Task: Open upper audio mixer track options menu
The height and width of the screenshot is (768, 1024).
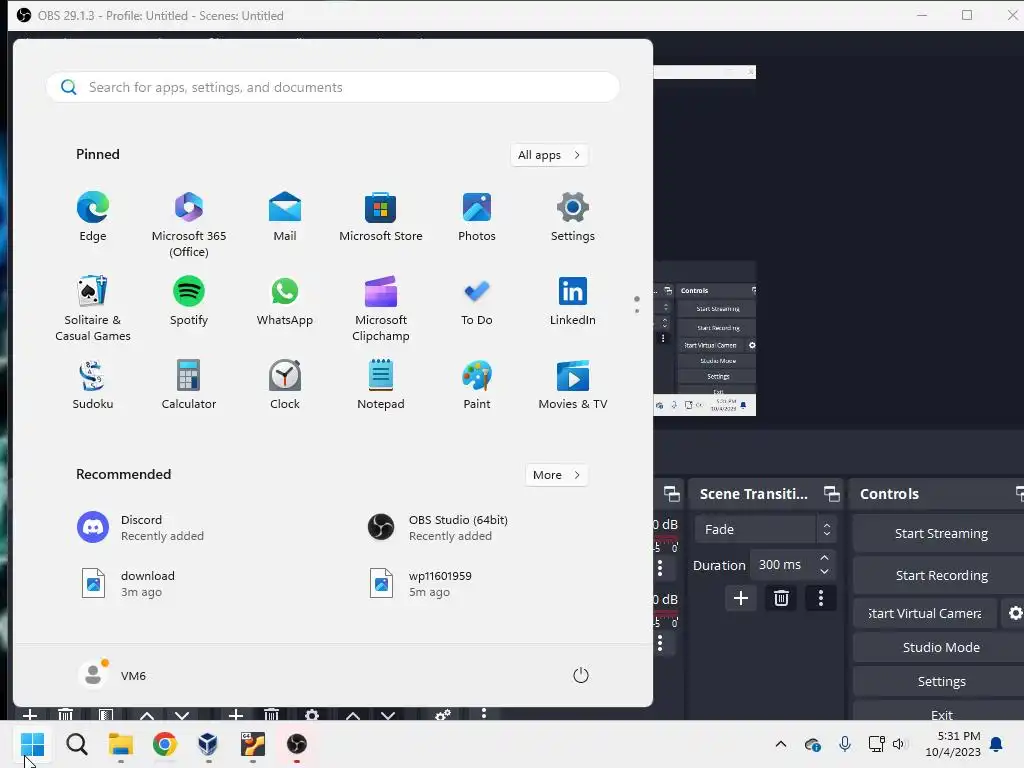Action: pyautogui.click(x=660, y=568)
